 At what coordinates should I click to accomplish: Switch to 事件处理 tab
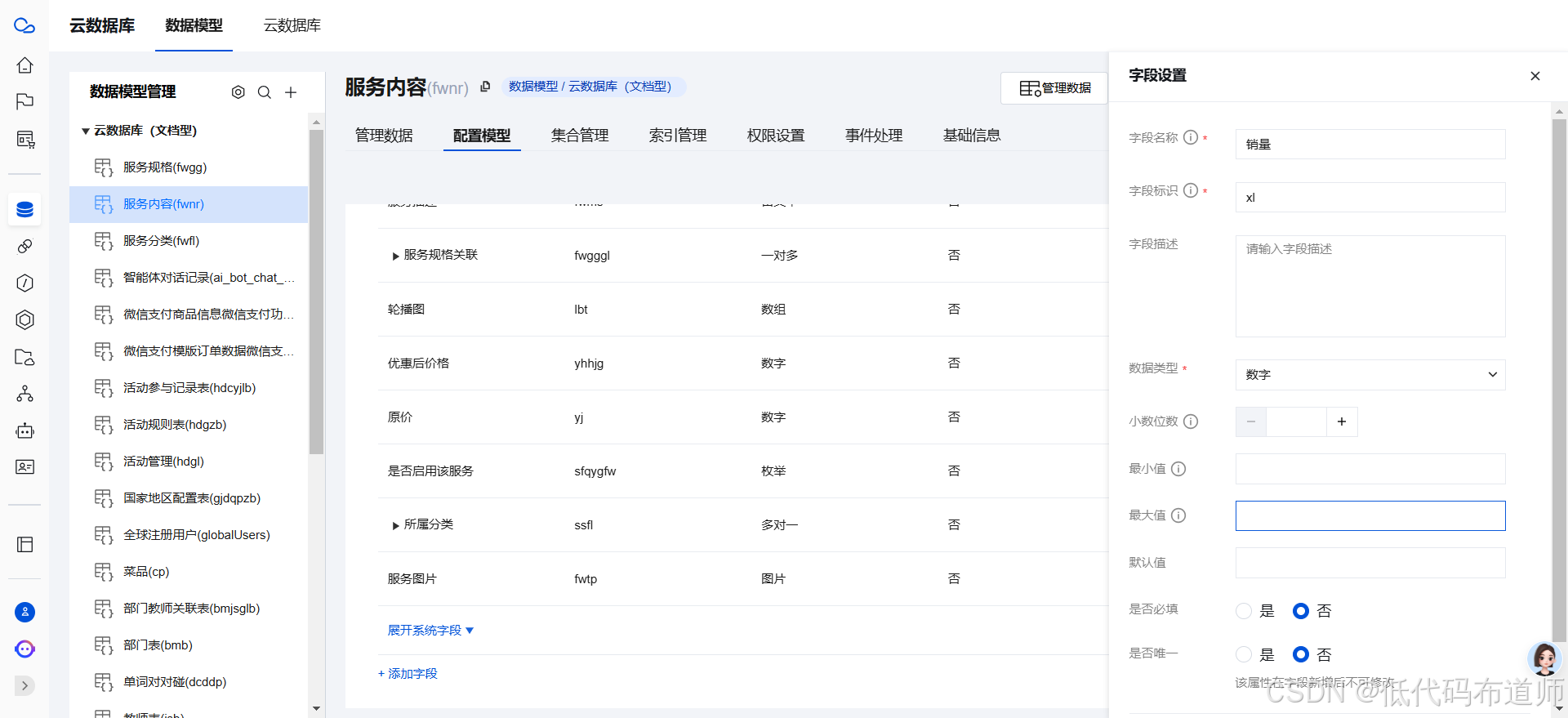tap(874, 136)
